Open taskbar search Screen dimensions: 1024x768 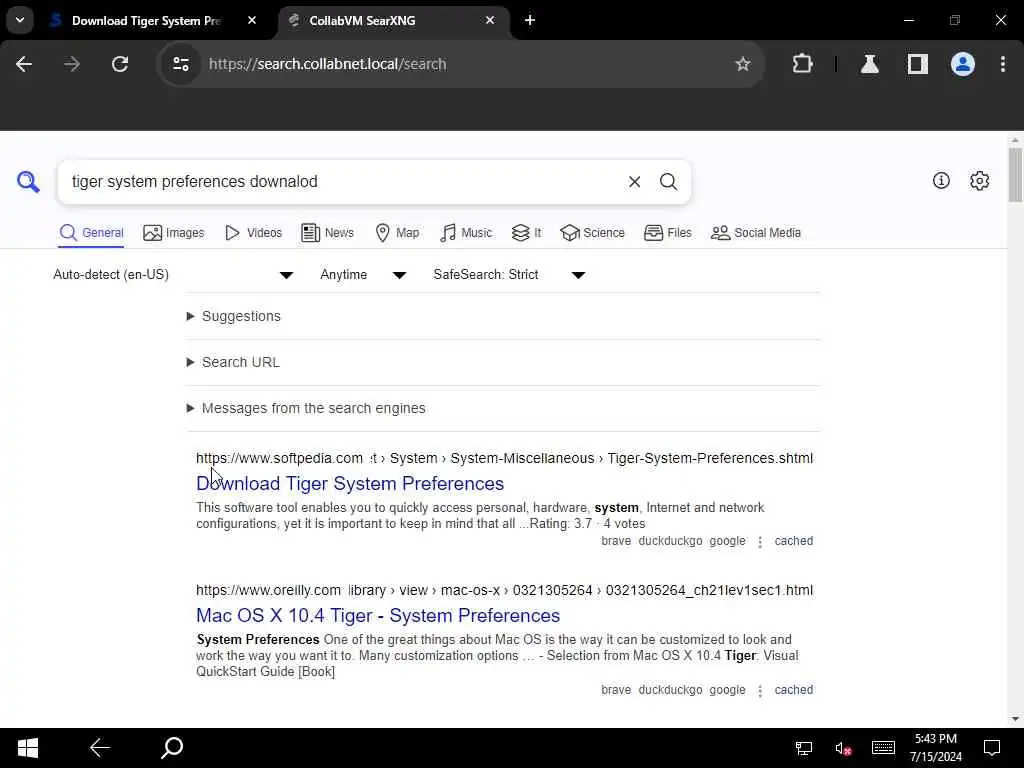(x=172, y=748)
